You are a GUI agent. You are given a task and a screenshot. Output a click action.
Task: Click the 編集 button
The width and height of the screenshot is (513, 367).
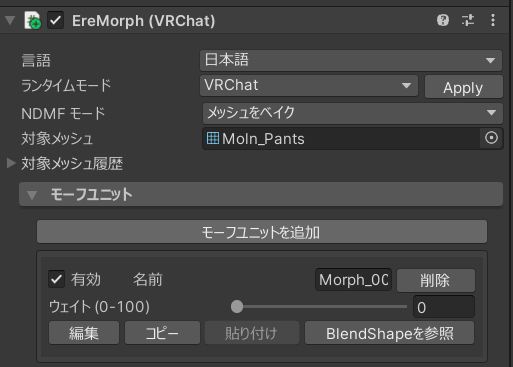pos(84,333)
